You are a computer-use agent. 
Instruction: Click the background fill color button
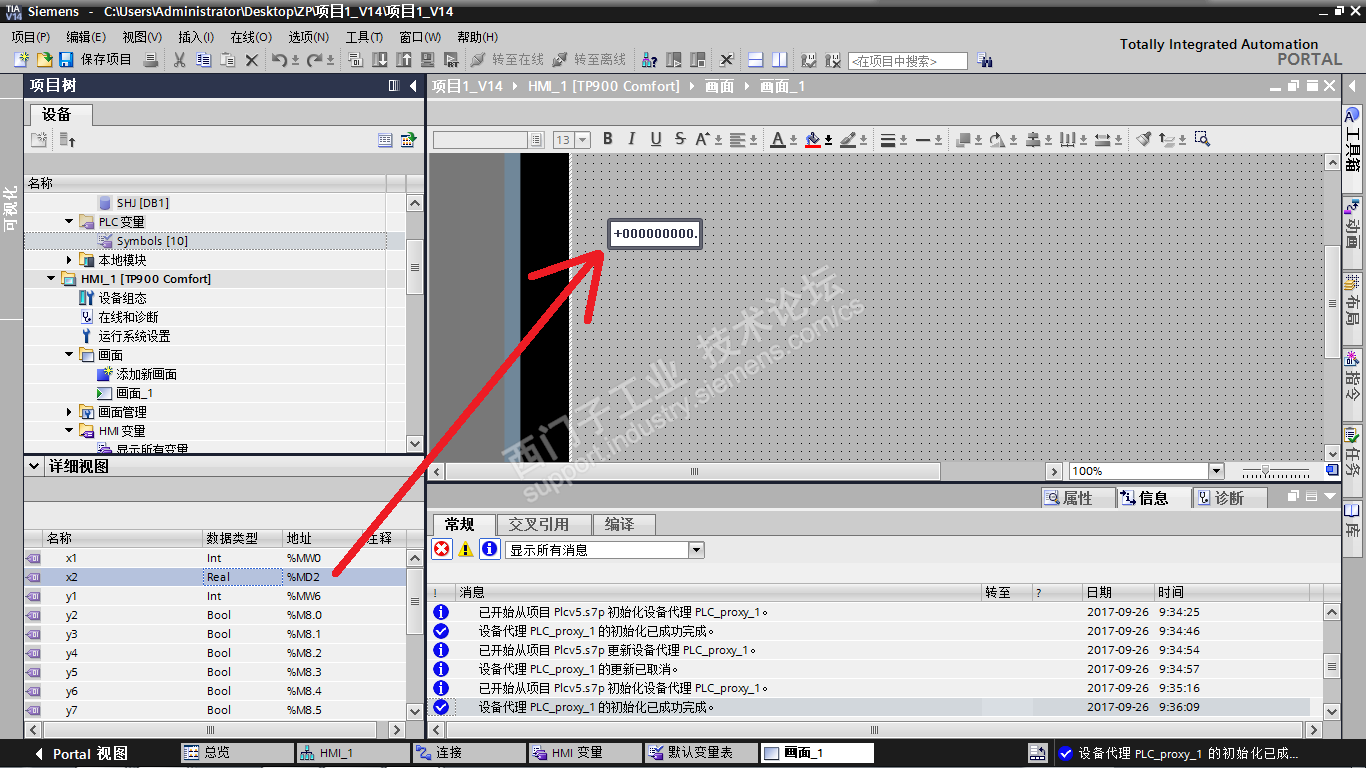coord(813,139)
